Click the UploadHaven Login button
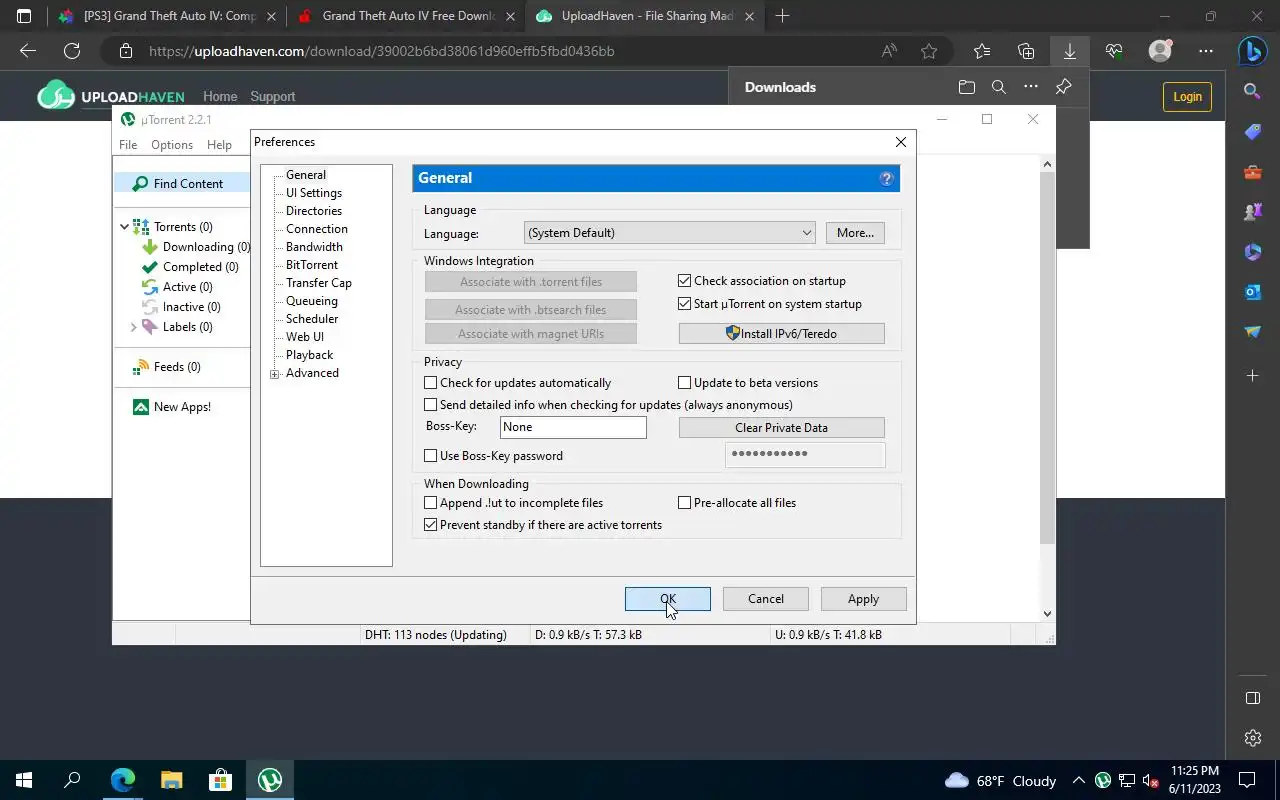The height and width of the screenshot is (800, 1280). point(1187,97)
